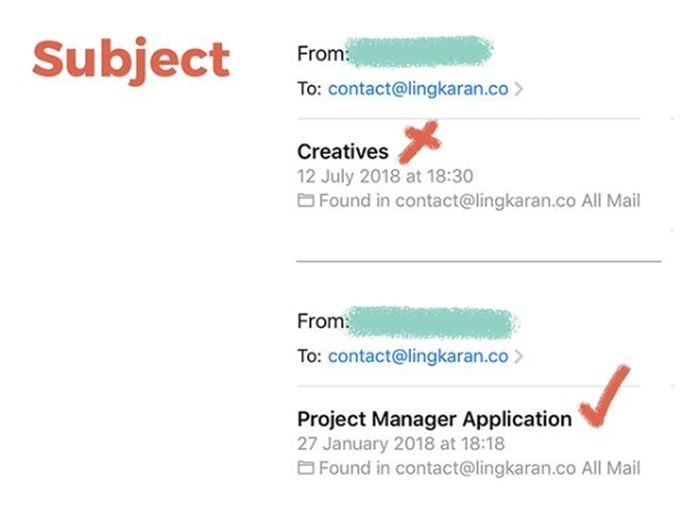The image size is (700, 518).
Task: Select the blurred sender name in second email
Action: [x=432, y=322]
